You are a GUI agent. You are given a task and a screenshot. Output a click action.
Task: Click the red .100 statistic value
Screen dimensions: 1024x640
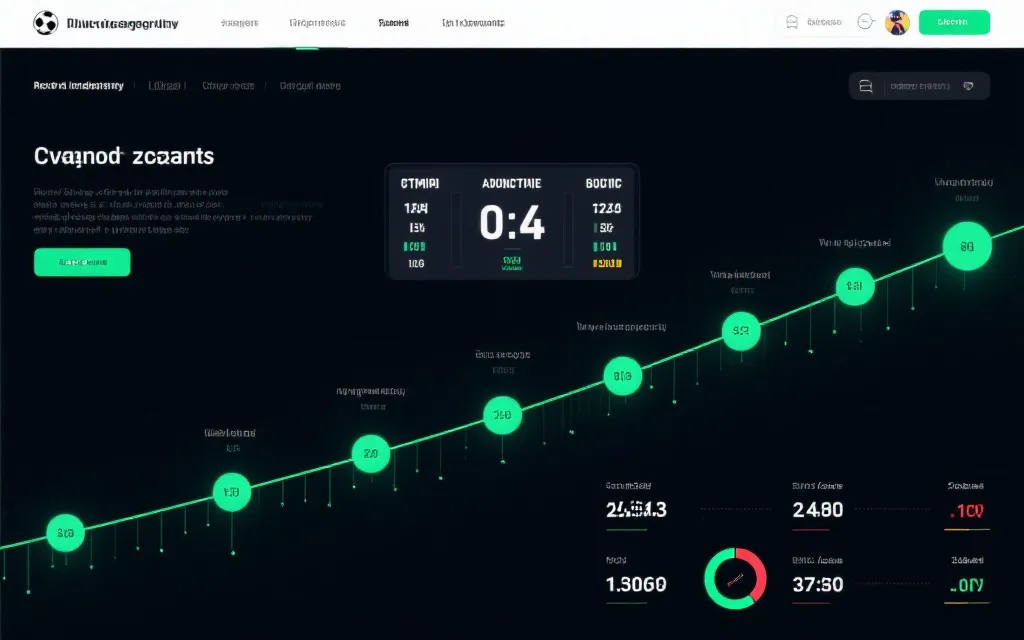pyautogui.click(x=967, y=511)
